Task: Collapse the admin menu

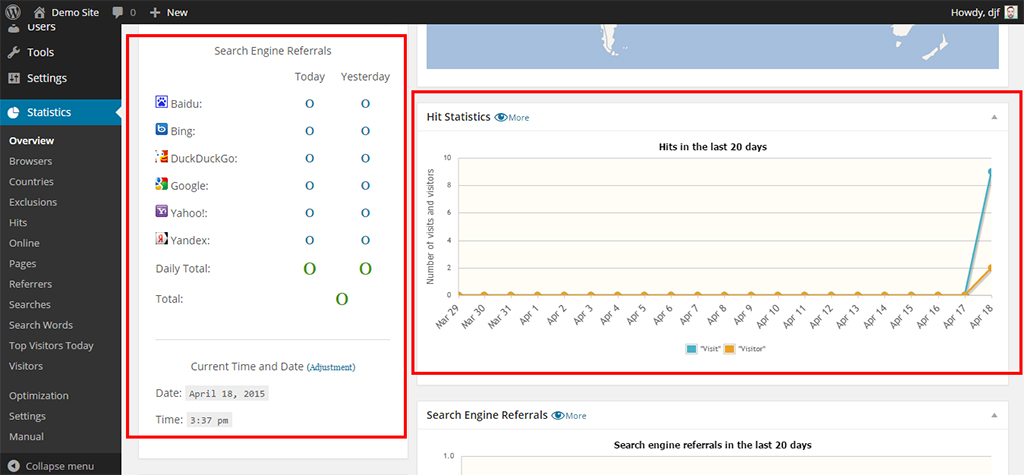Action: tap(60, 467)
